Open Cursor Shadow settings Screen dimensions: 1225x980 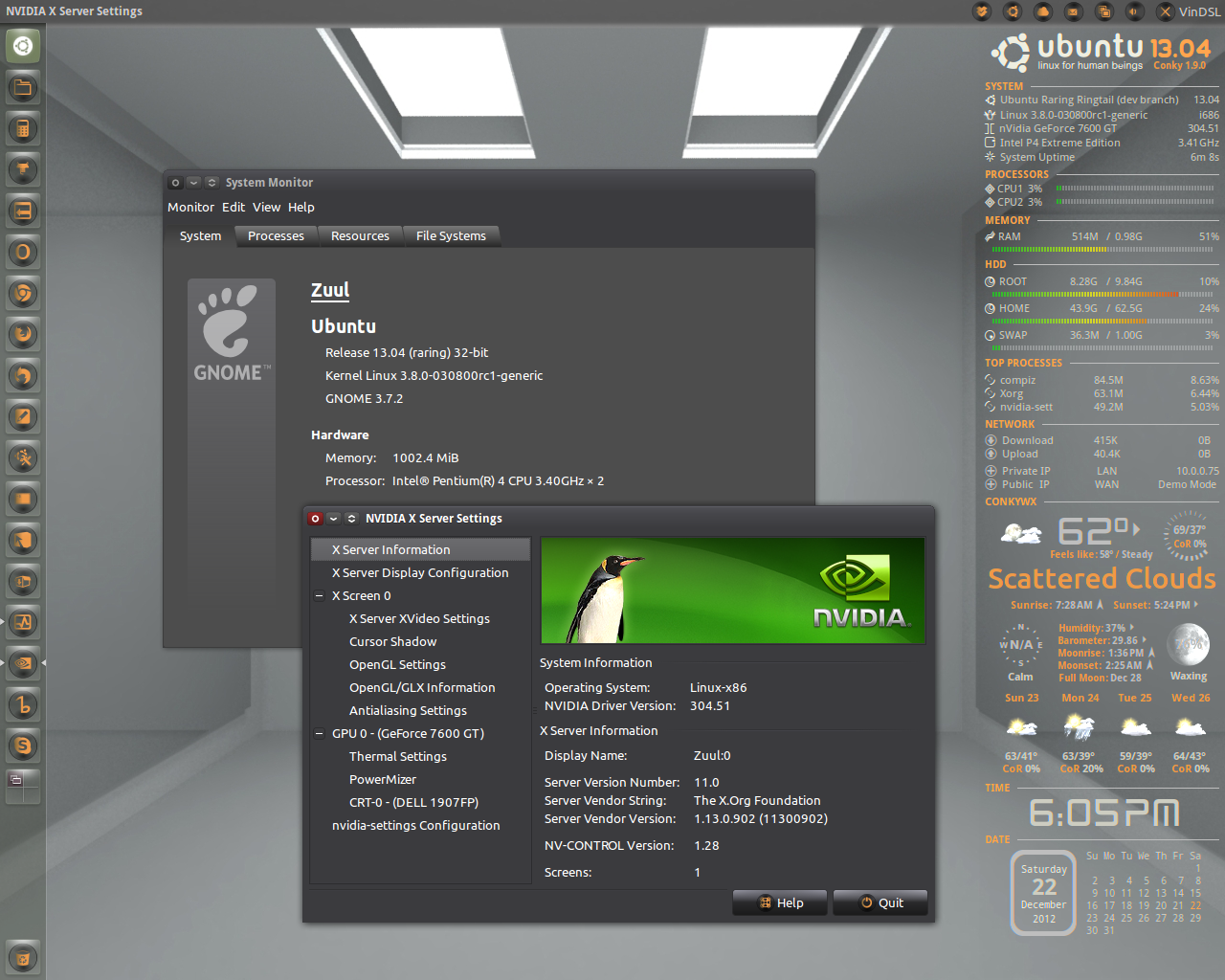tap(392, 641)
